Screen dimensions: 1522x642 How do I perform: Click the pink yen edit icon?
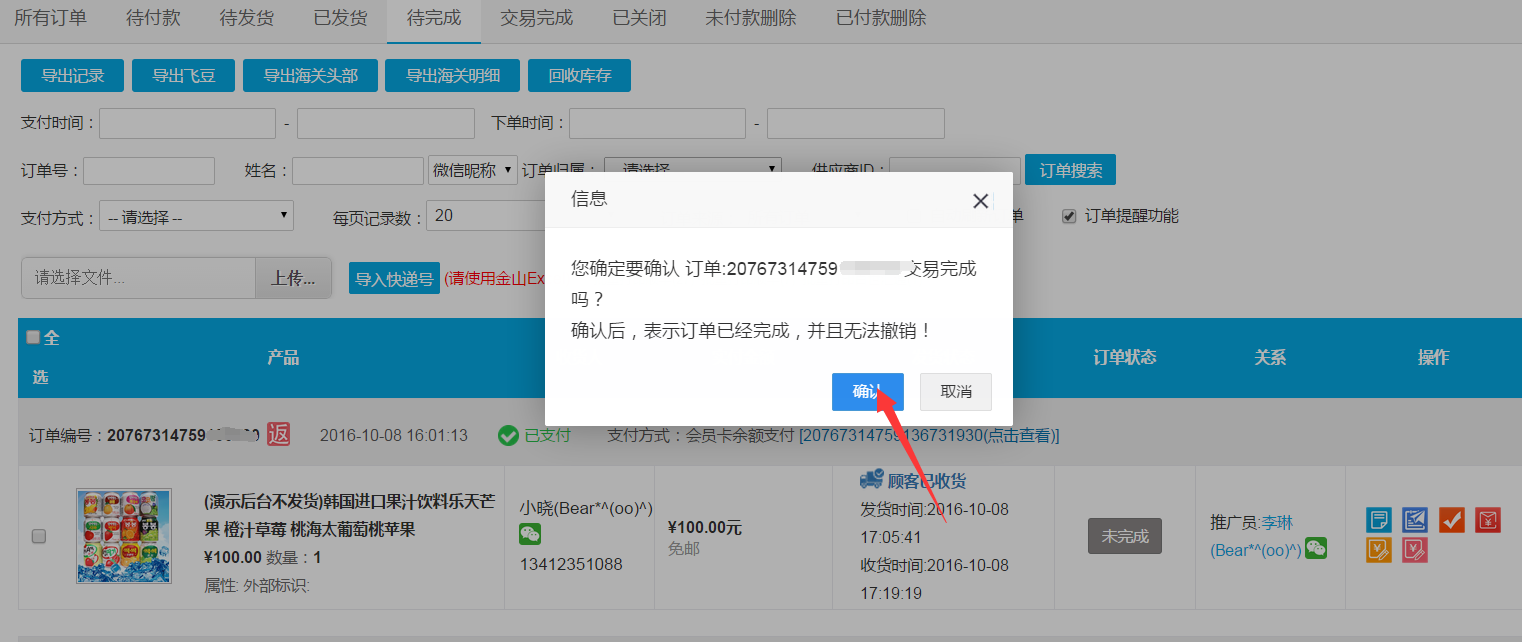pyautogui.click(x=1415, y=549)
